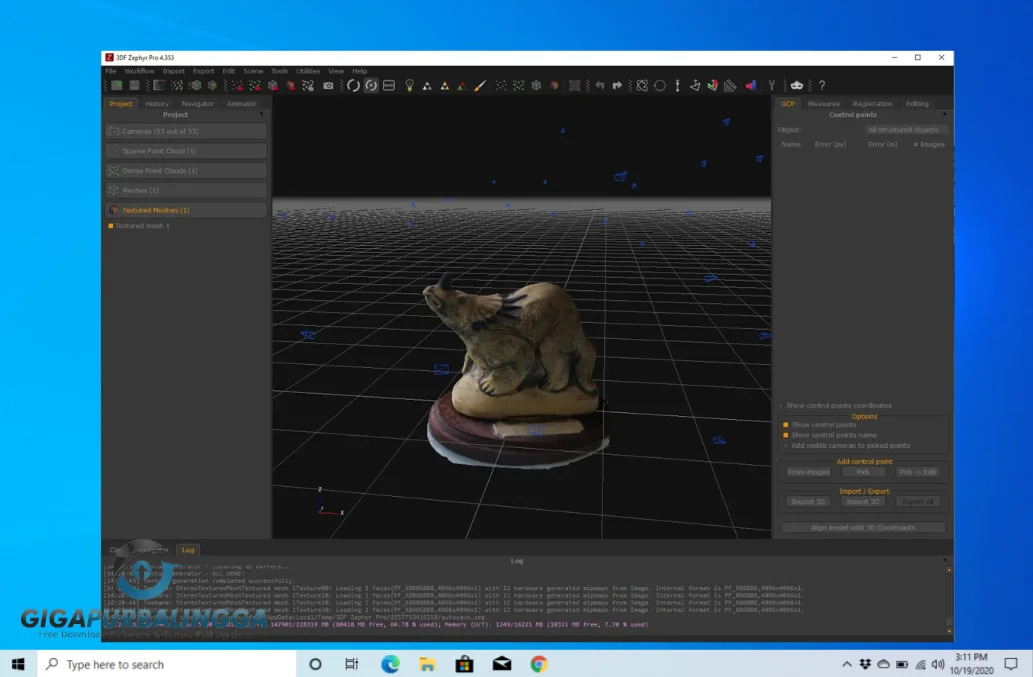Click the redo arrow icon

pos(617,86)
